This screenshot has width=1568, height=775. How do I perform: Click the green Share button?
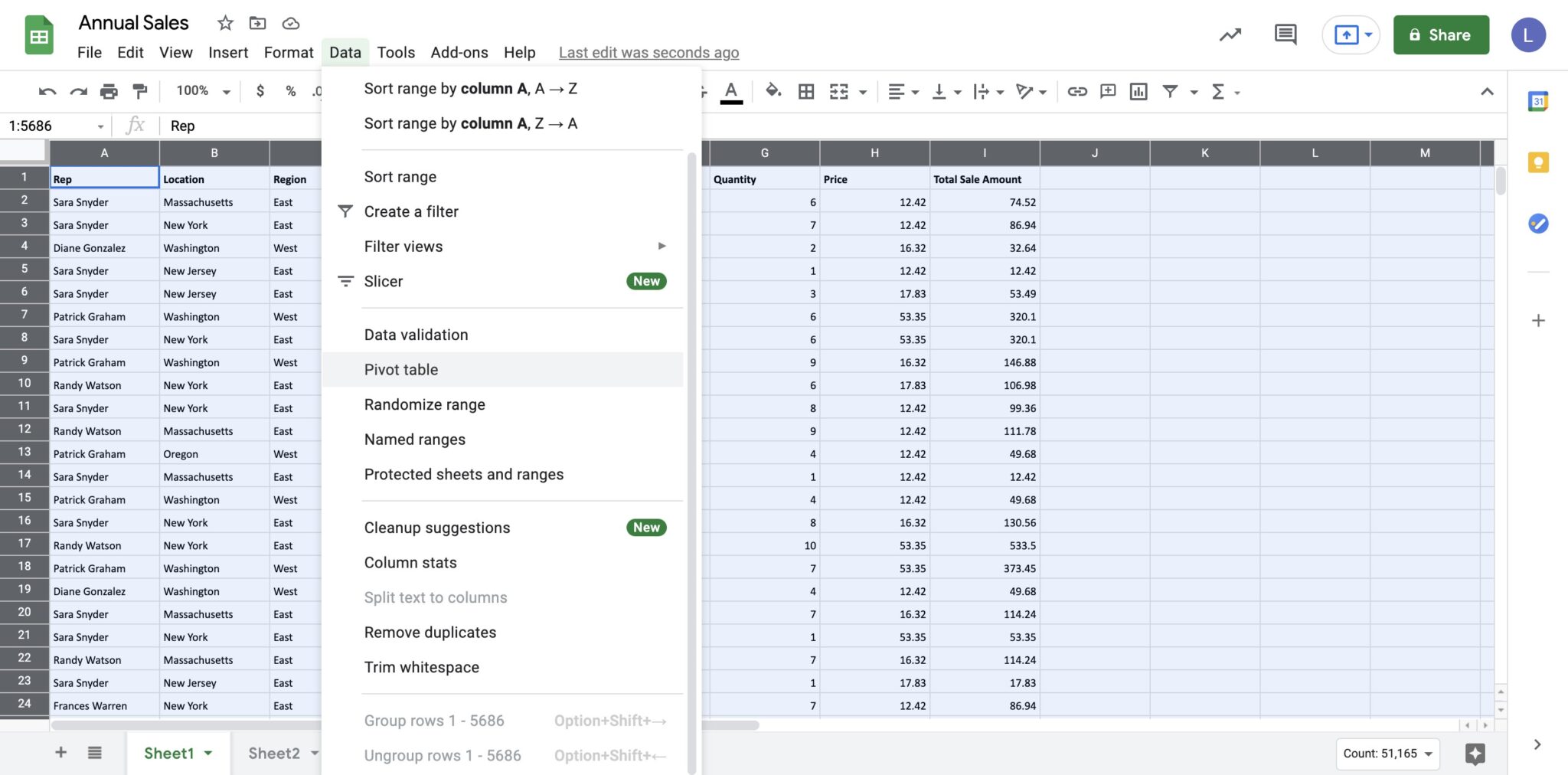[x=1441, y=34]
